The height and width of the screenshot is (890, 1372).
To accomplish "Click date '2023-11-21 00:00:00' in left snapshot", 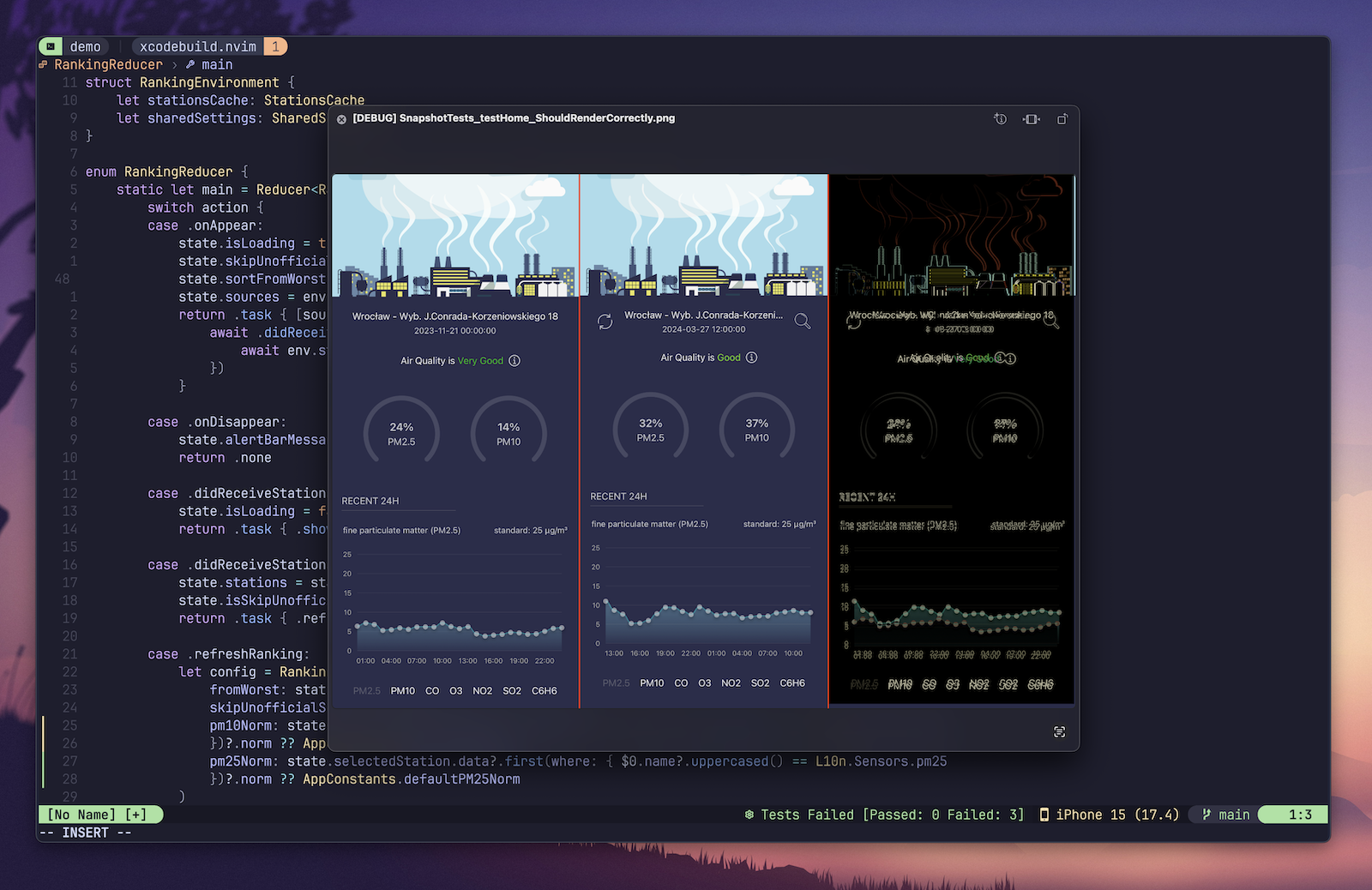I will (x=454, y=331).
